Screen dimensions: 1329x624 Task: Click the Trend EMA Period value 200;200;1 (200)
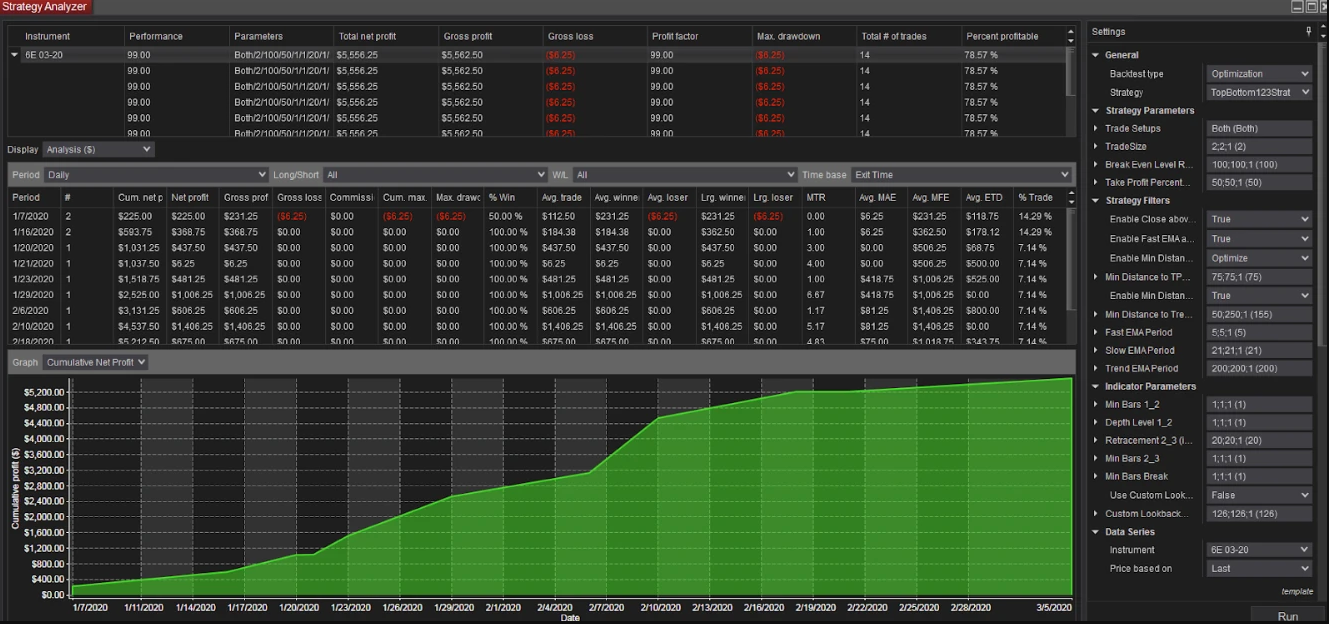(1259, 368)
